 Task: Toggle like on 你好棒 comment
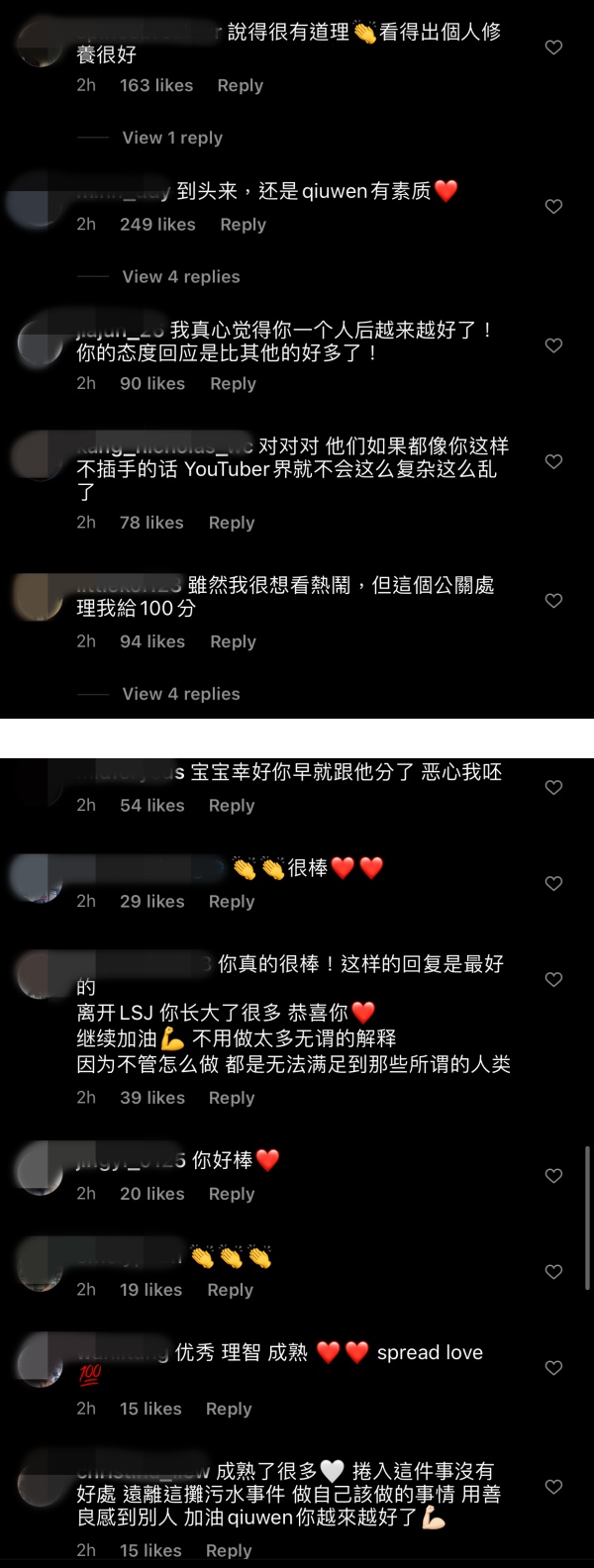point(554,1176)
